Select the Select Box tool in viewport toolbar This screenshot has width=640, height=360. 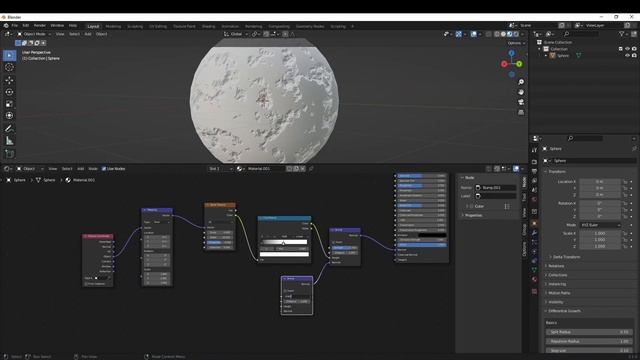point(9,55)
